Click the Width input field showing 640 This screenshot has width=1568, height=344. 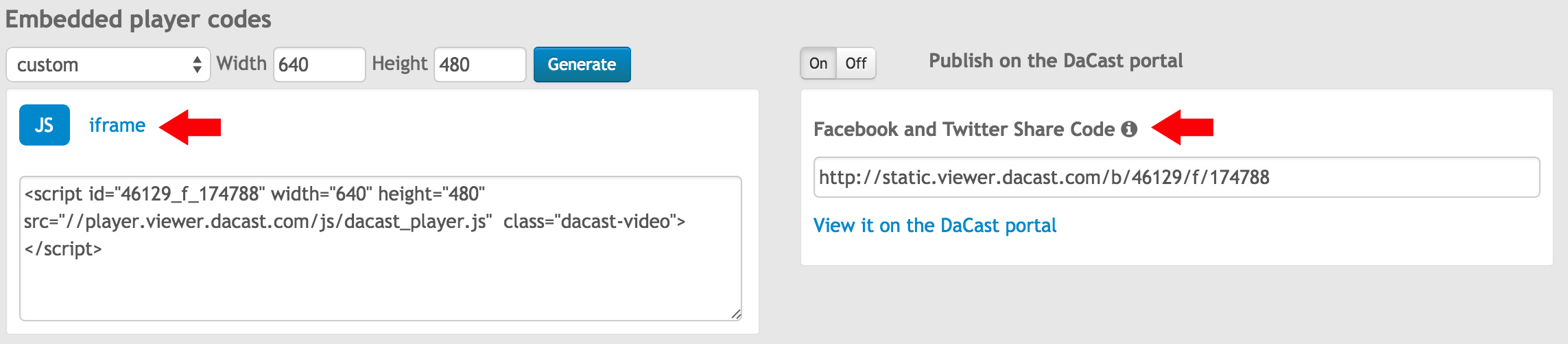click(x=319, y=65)
